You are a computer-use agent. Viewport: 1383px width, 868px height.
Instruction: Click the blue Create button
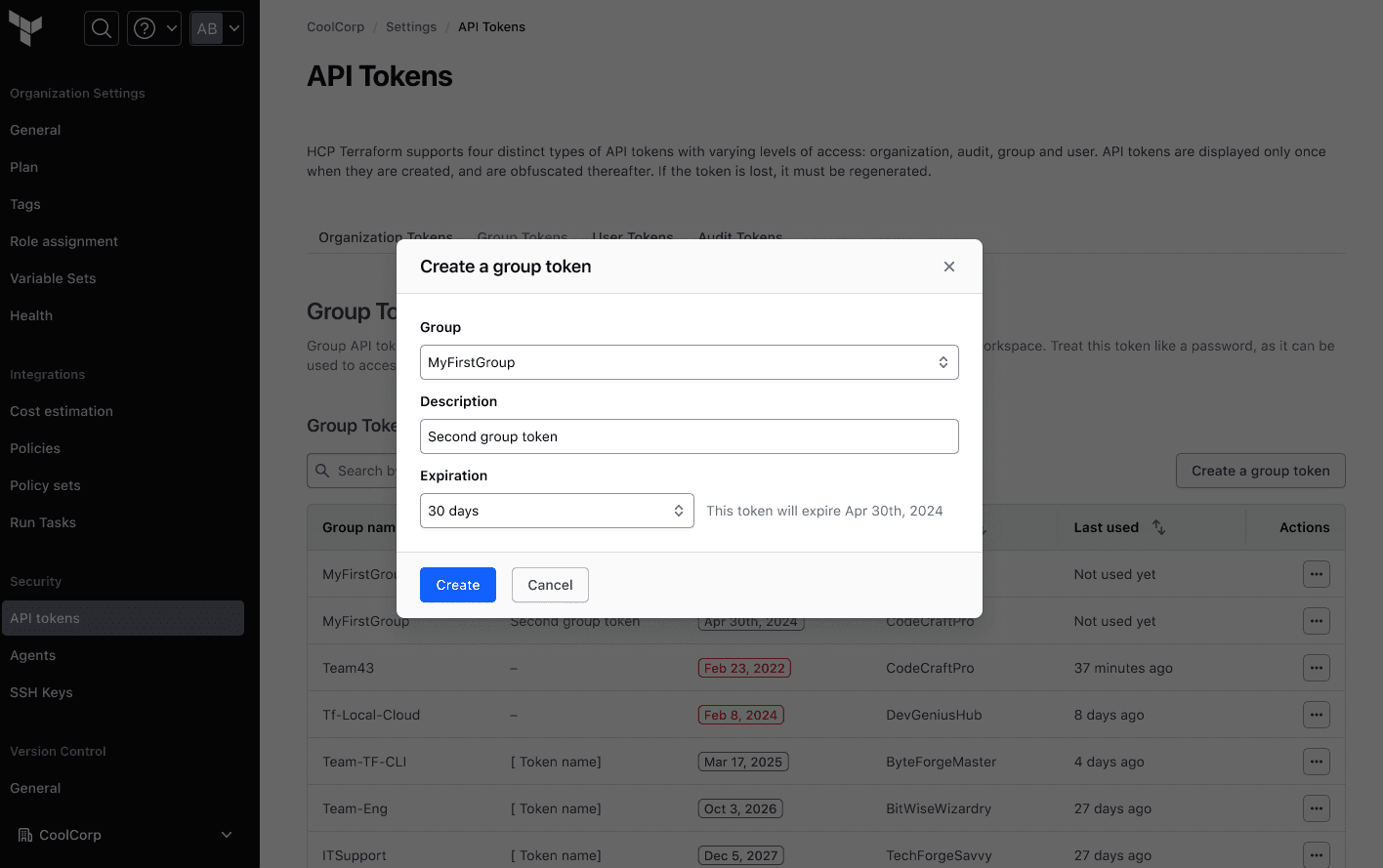tap(457, 585)
